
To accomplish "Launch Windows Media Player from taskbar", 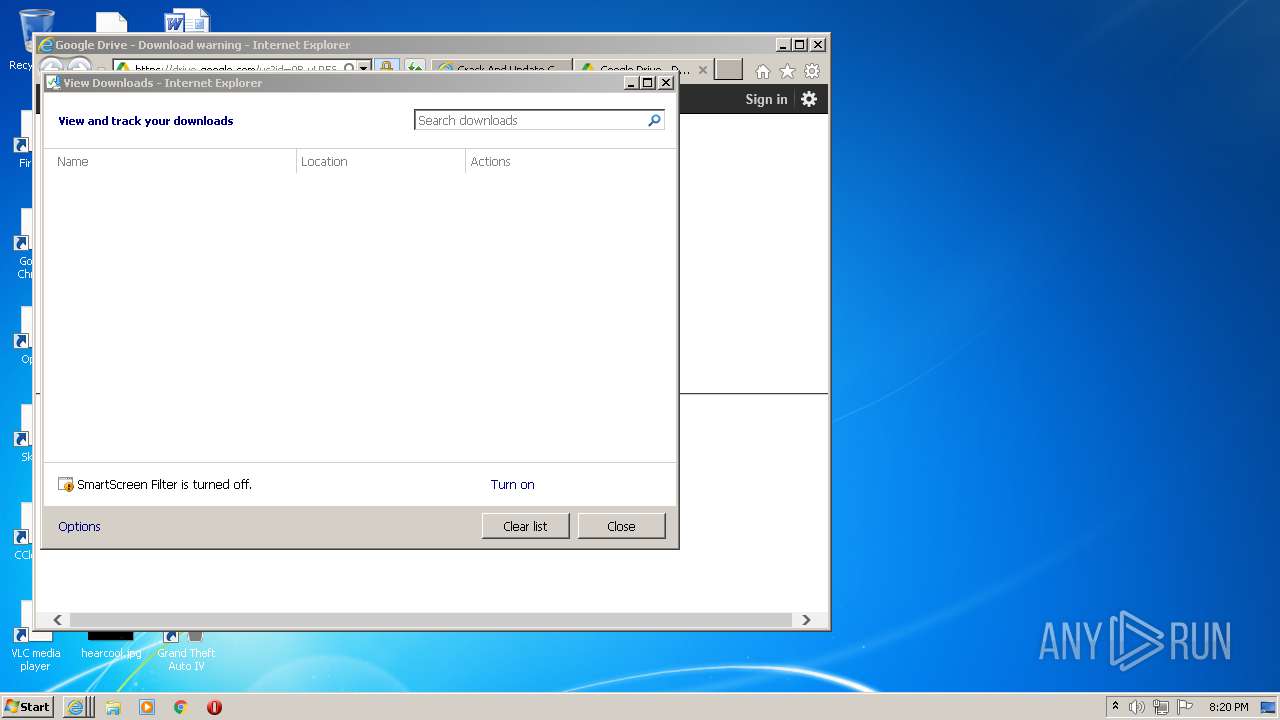I will (147, 707).
